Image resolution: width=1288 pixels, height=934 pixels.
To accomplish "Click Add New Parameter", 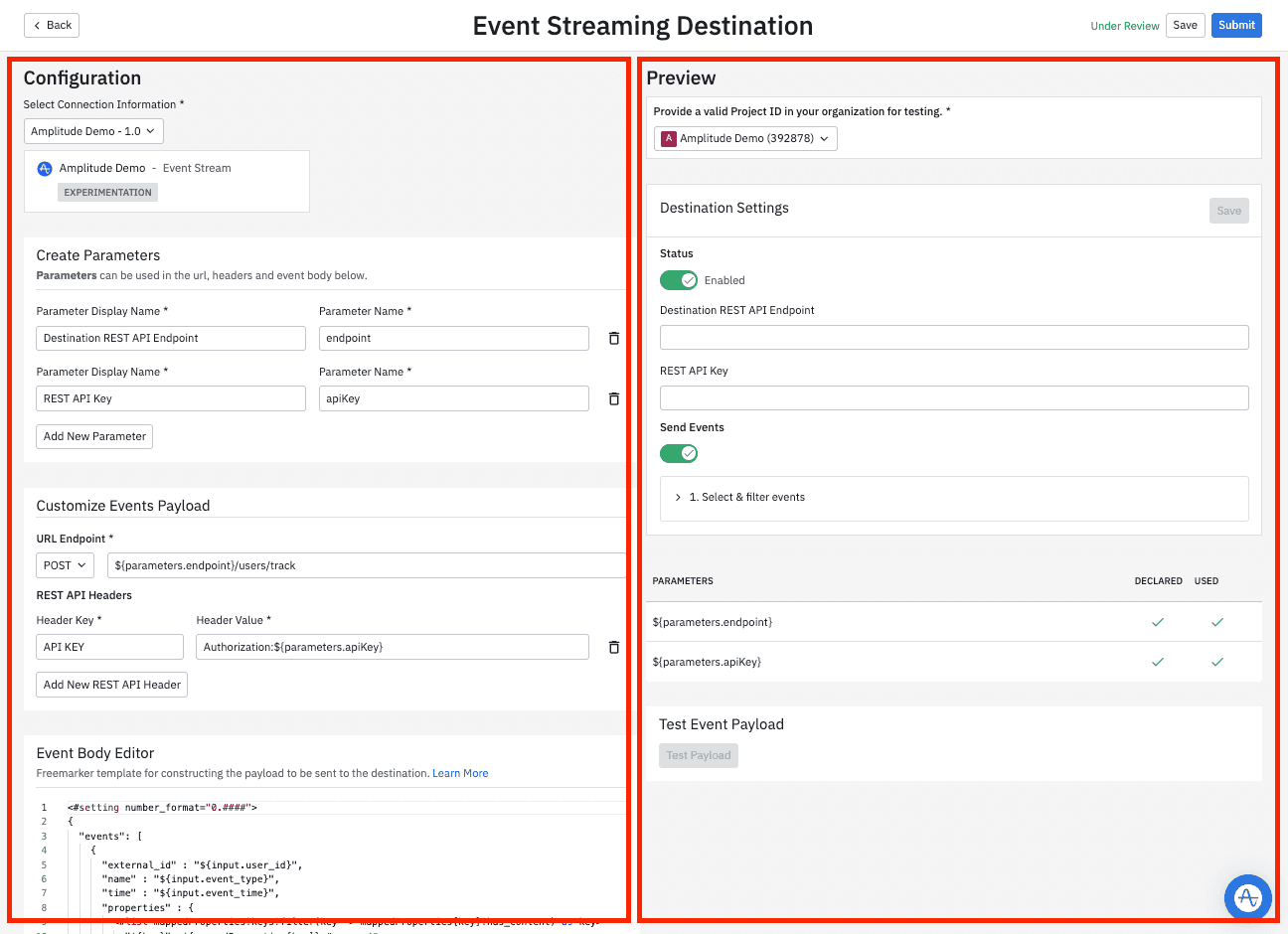I will [x=93, y=436].
